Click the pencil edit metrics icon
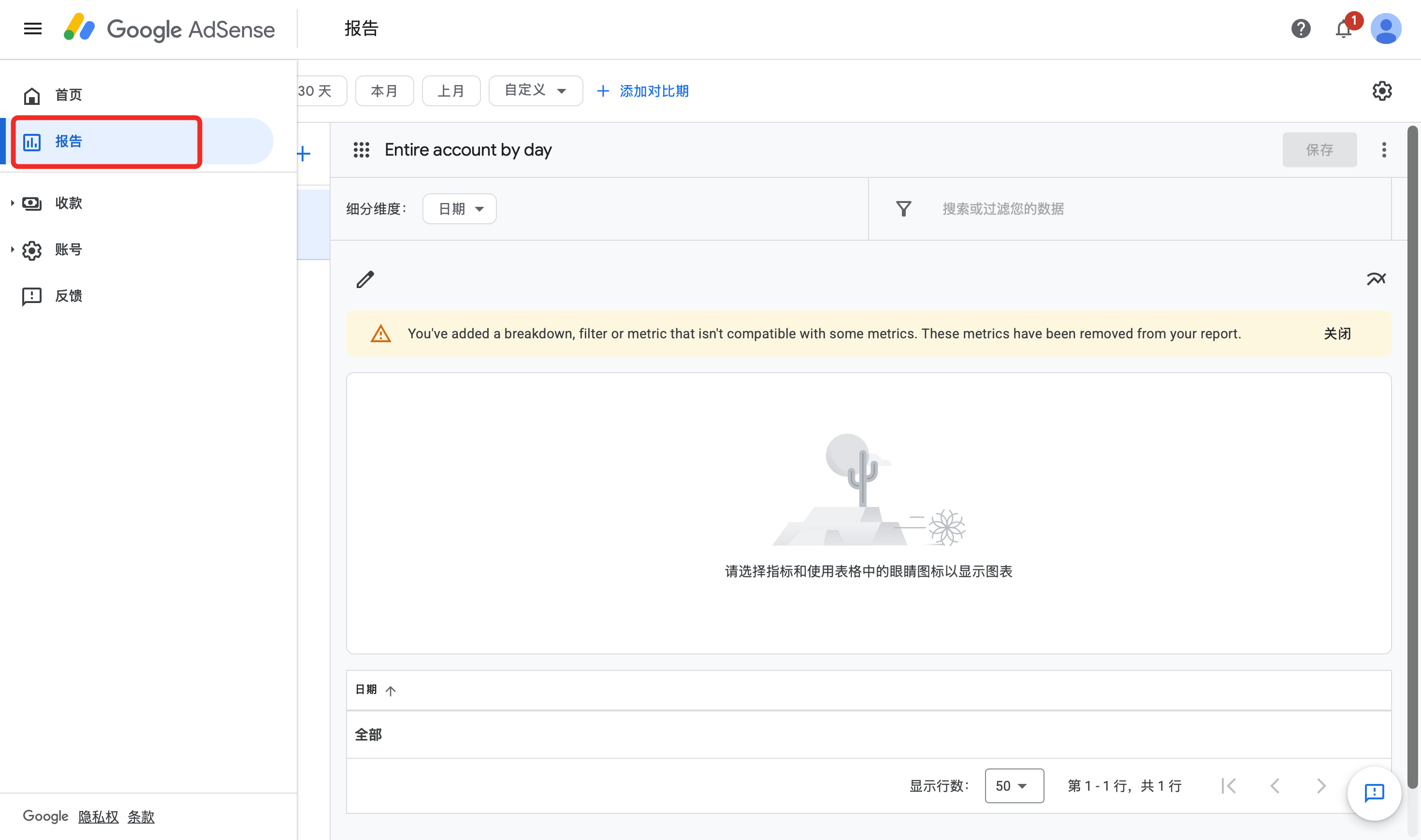Screen dimensions: 1421x840 click(365, 279)
